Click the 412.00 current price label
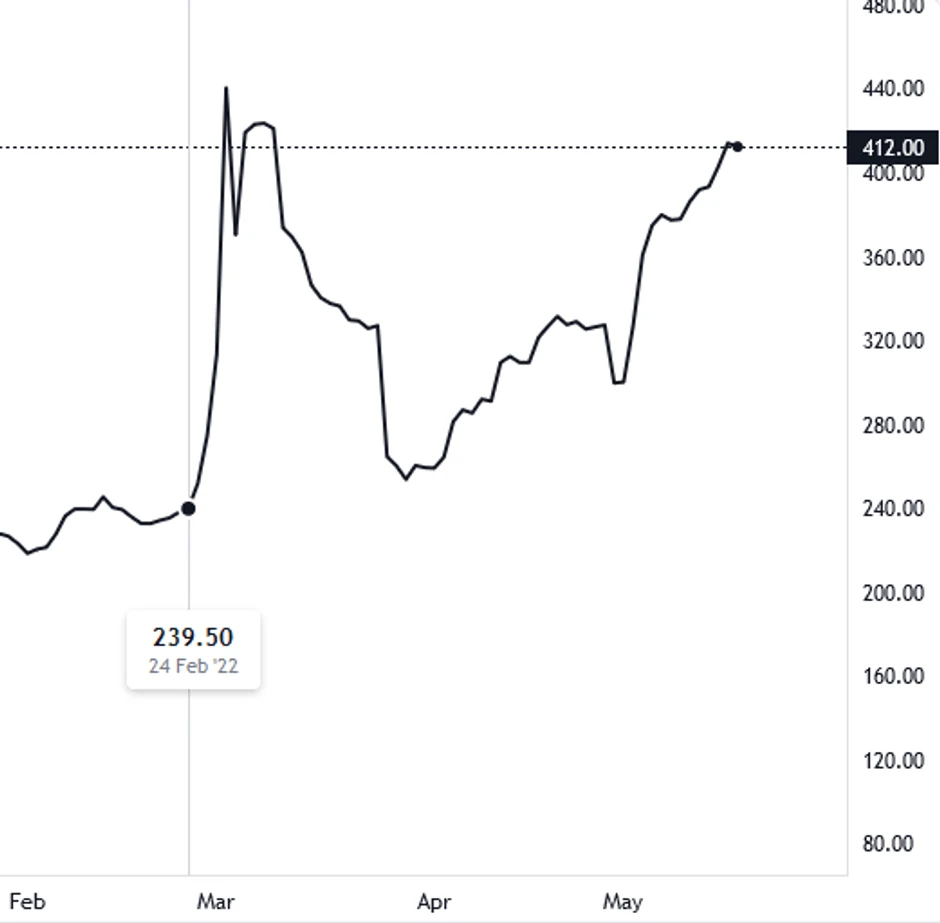Image resolution: width=940 pixels, height=923 pixels. 893,148
